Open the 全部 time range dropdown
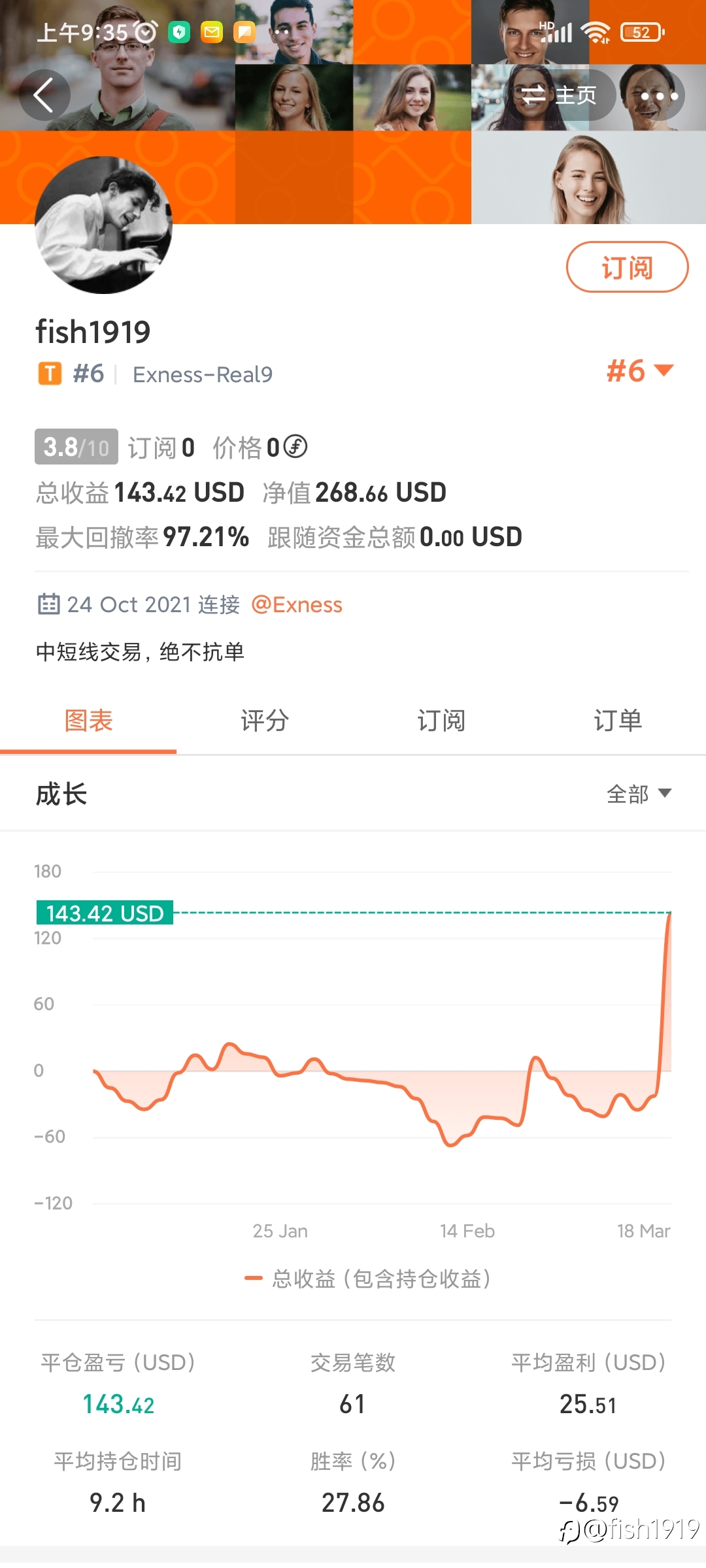The width and height of the screenshot is (706, 1568). (639, 794)
